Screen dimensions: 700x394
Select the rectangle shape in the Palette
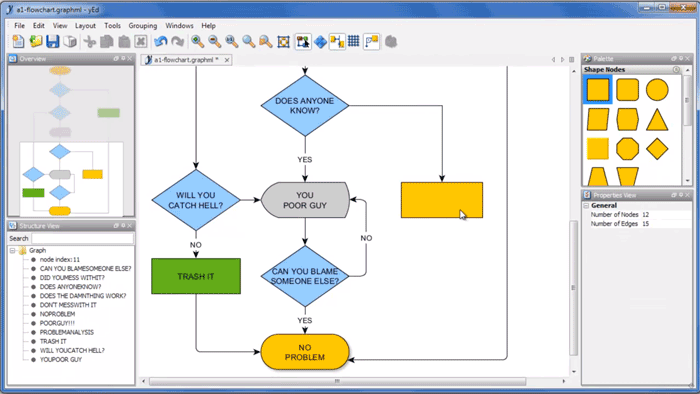pos(597,89)
